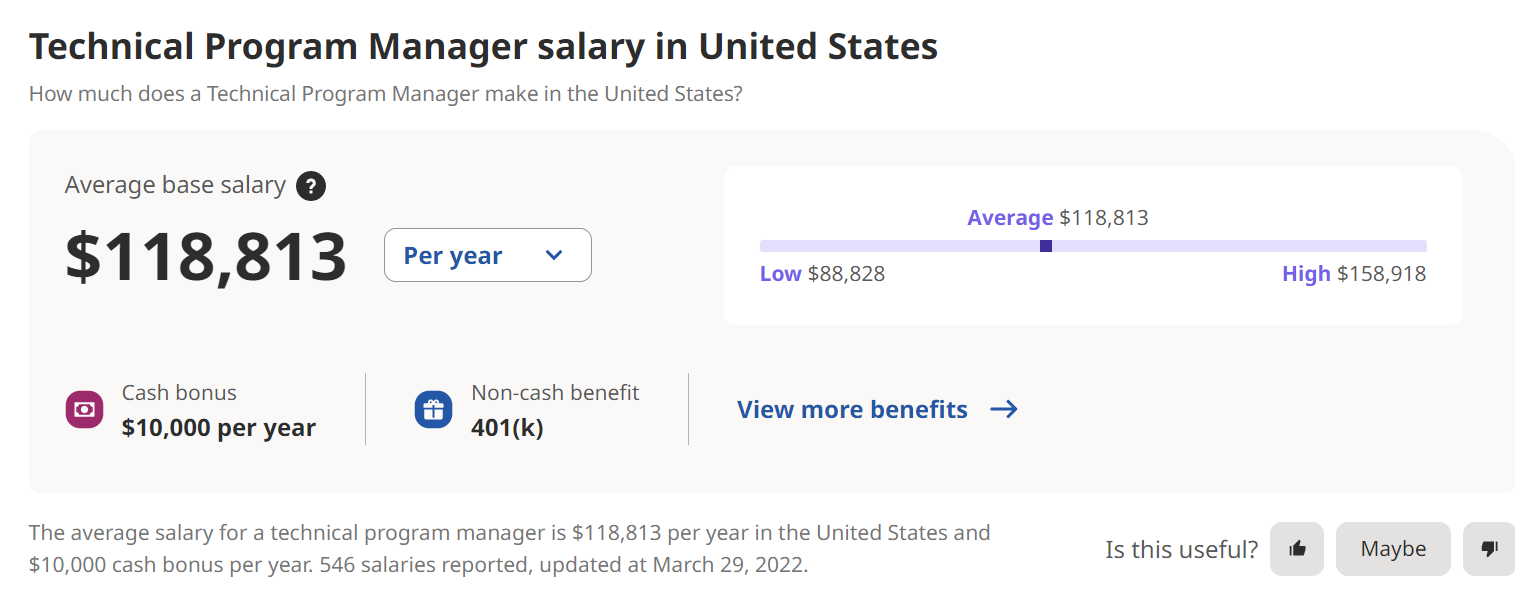This screenshot has height=601, width=1515.
Task: Click the $10,000 per year cash bonus value
Action: [218, 428]
